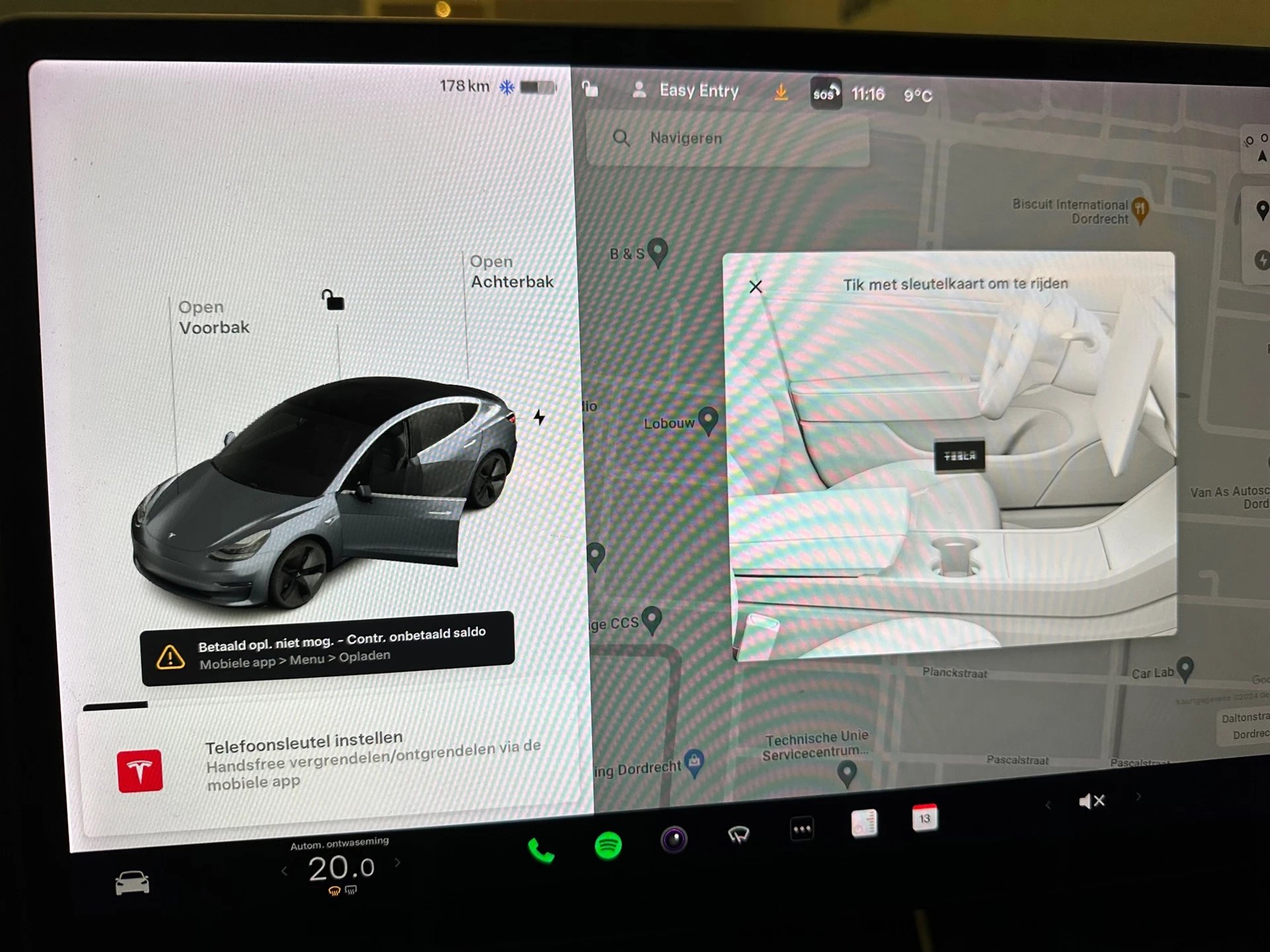Decrease cabin temperature with left arrow
The image size is (1270, 952).
click(x=284, y=871)
